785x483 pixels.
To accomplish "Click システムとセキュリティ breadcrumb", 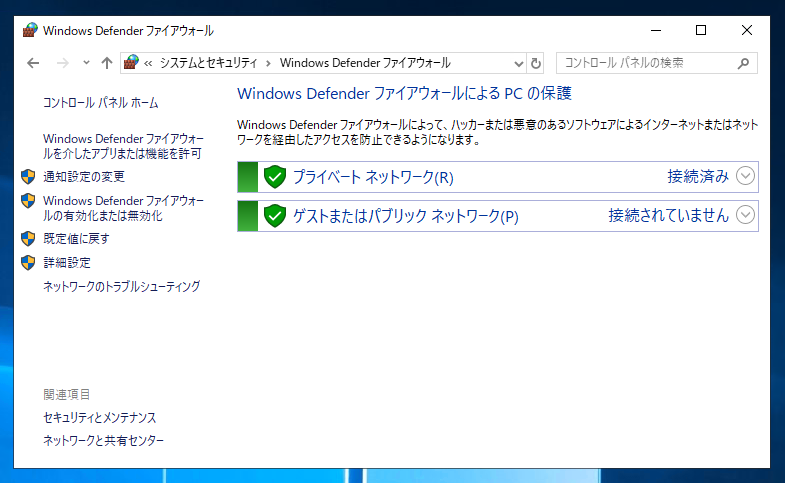I will 208,63.
